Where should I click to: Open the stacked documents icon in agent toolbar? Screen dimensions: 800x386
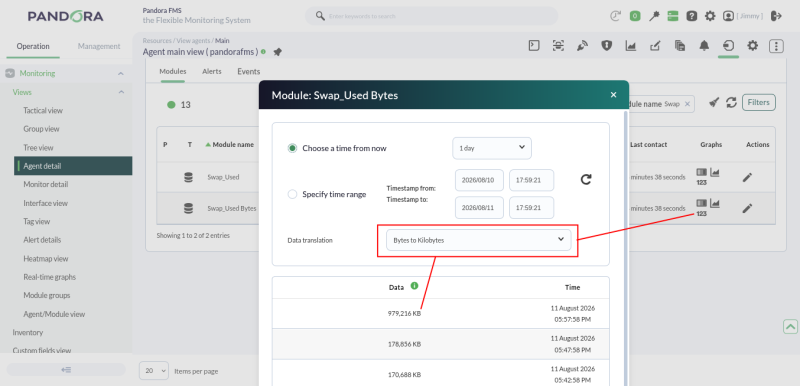(x=680, y=46)
